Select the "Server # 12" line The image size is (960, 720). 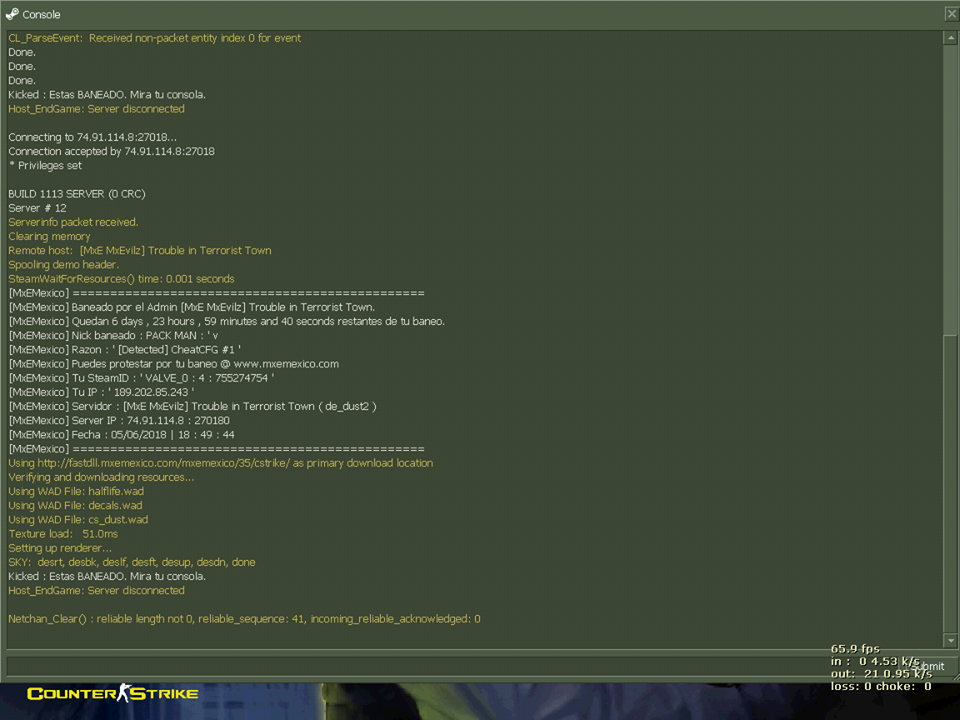37,208
